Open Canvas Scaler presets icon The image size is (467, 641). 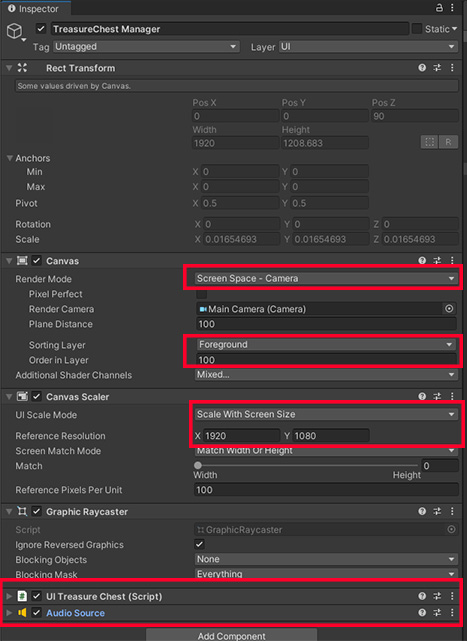[x=437, y=396]
